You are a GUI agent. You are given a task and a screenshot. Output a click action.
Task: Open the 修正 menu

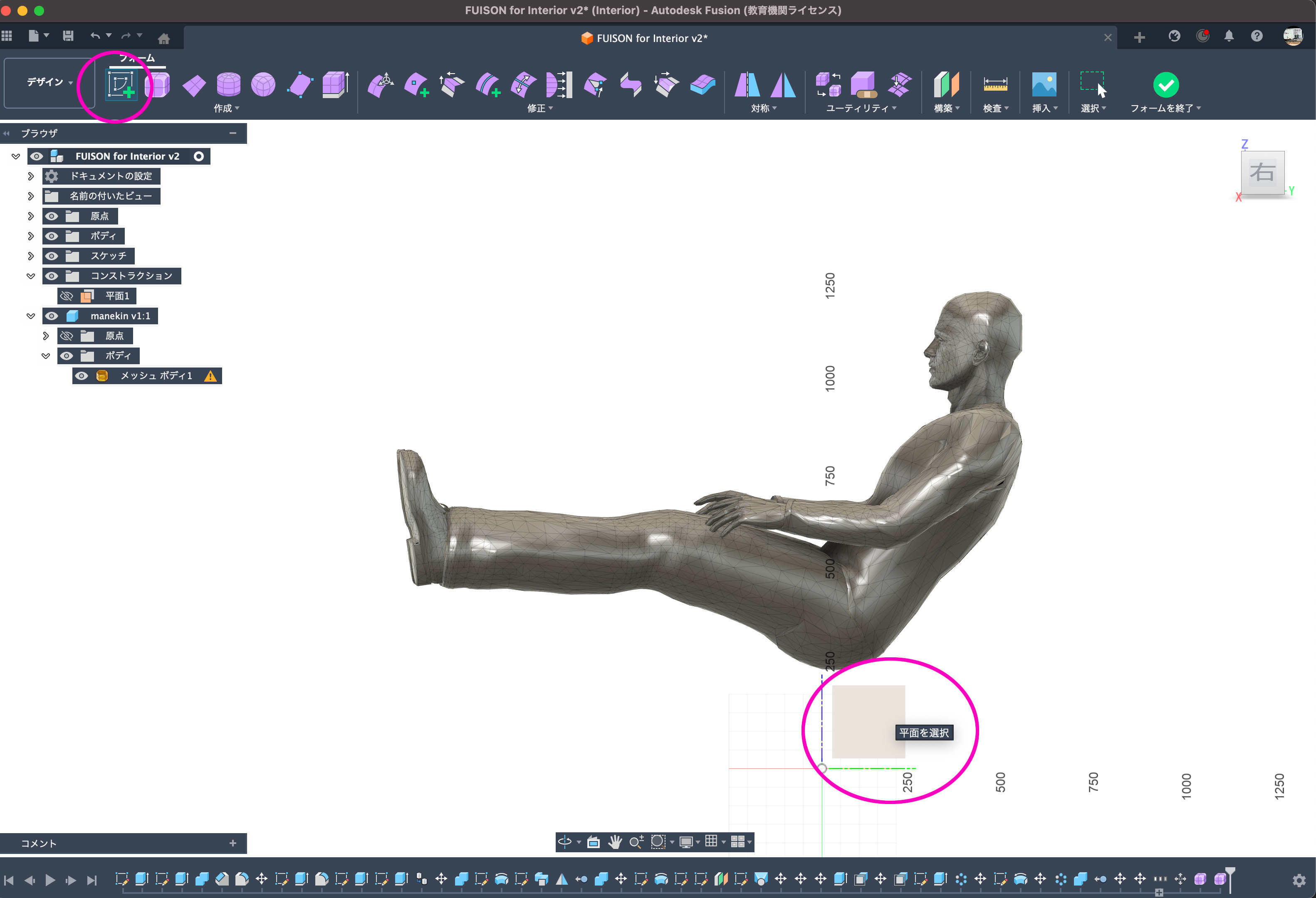539,108
